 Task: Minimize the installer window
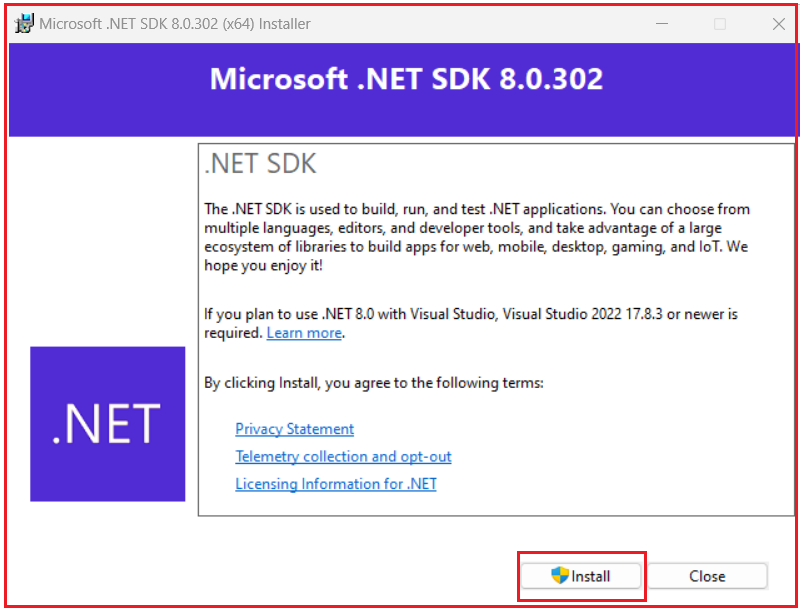point(662,23)
